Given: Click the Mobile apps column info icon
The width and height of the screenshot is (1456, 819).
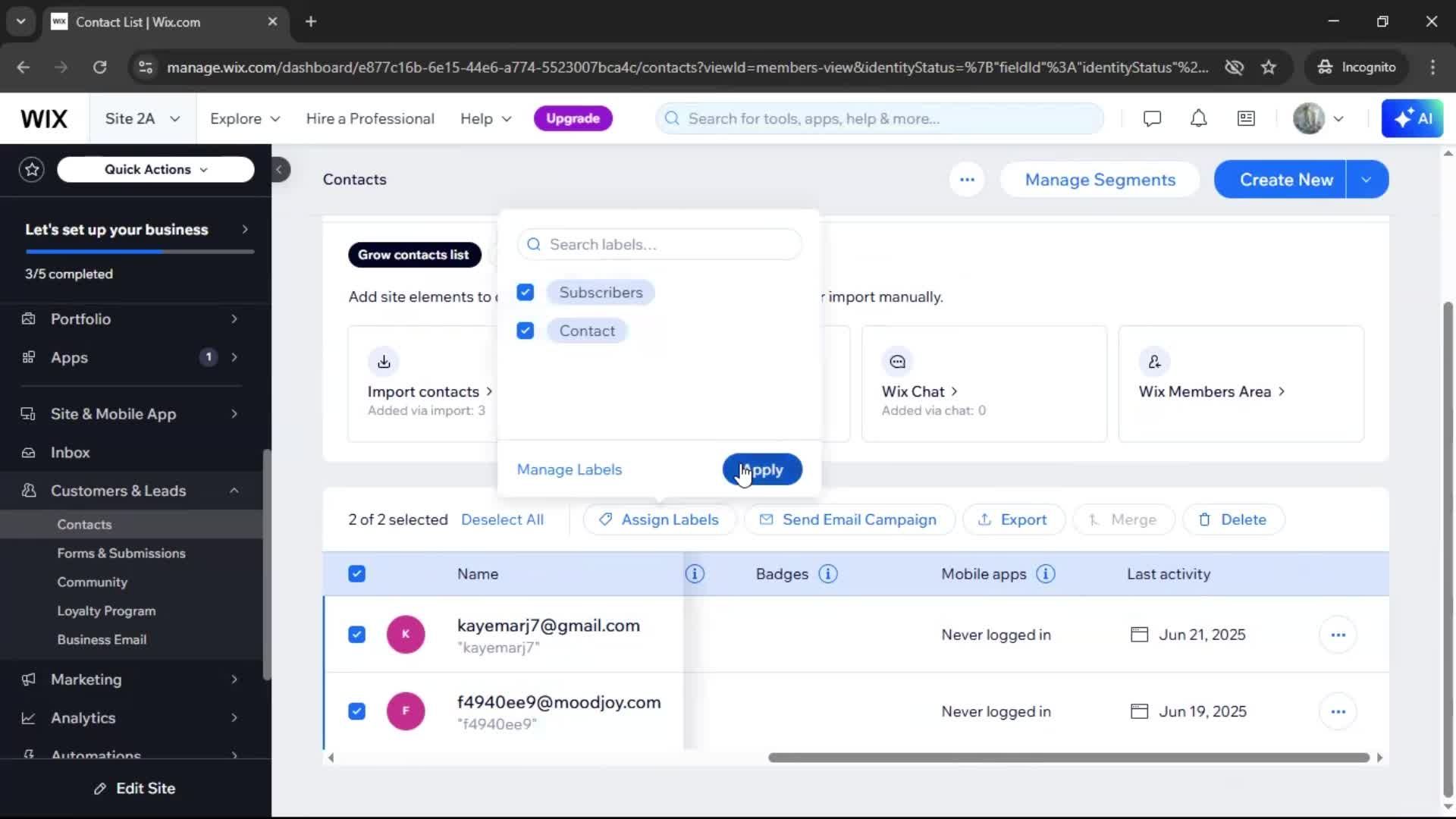Looking at the screenshot, I should 1046,574.
